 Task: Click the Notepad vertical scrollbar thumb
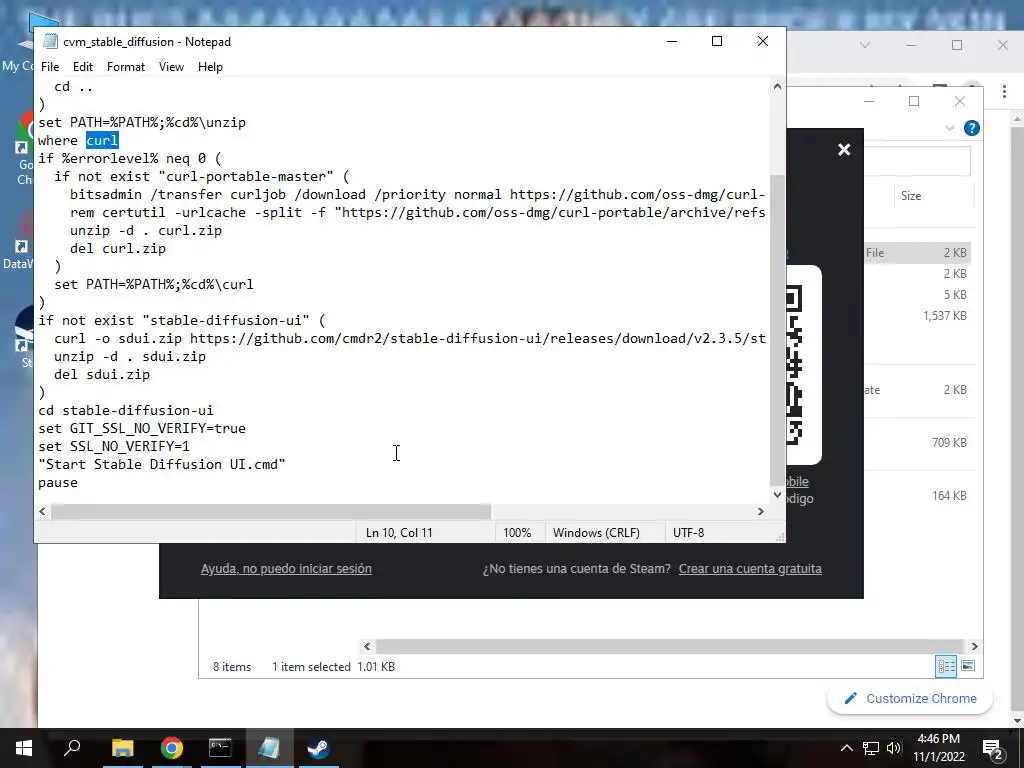[777, 330]
